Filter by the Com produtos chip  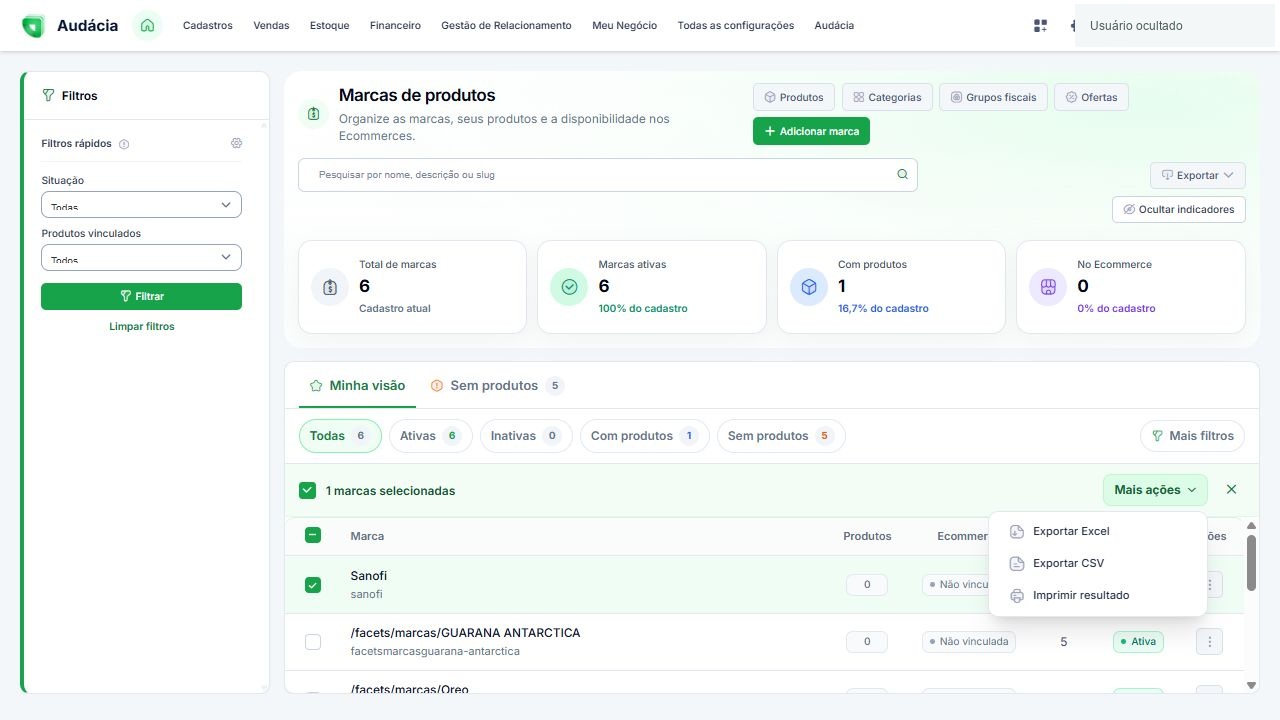point(644,436)
